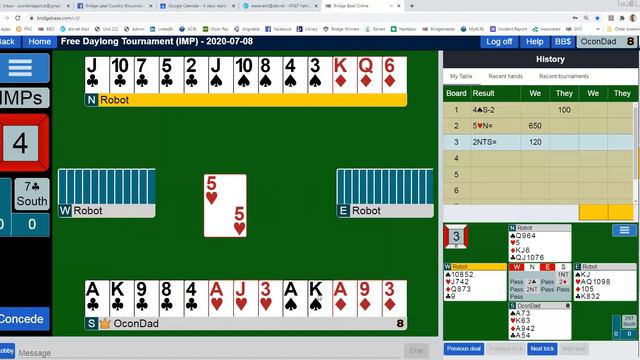Close the Google Calendar browser tab
This screenshot has height=360, width=640.
point(233,6)
